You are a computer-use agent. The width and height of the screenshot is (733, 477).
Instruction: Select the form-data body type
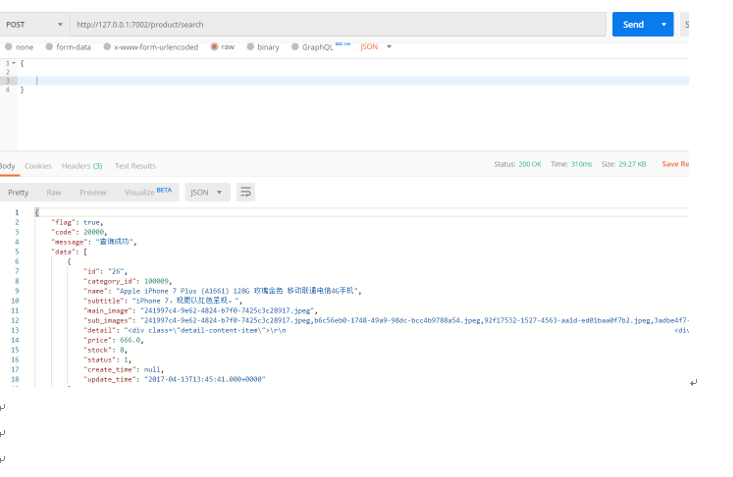[x=68, y=47]
